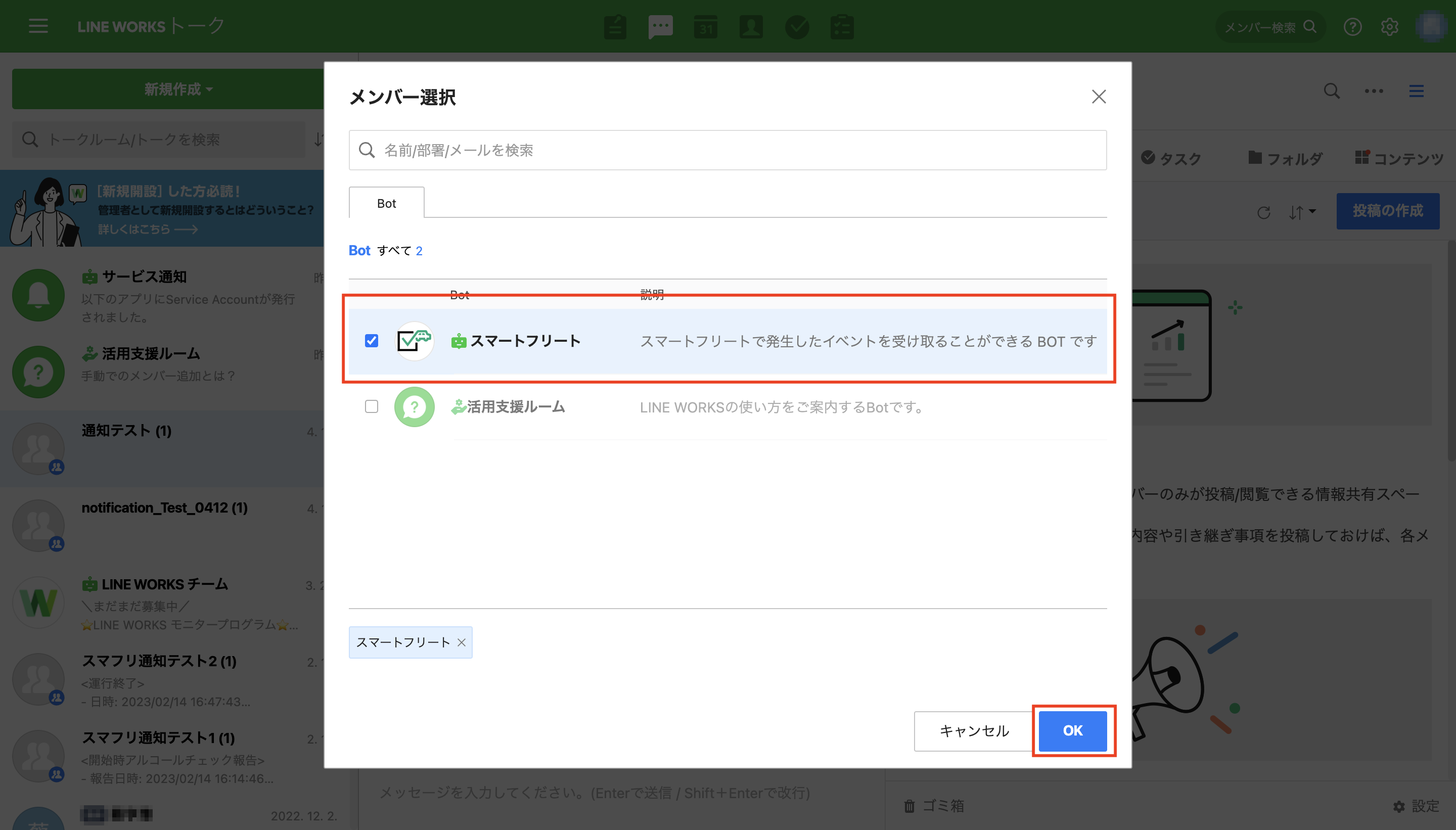Uncheck the スマートフリート bot checkbox

[371, 341]
